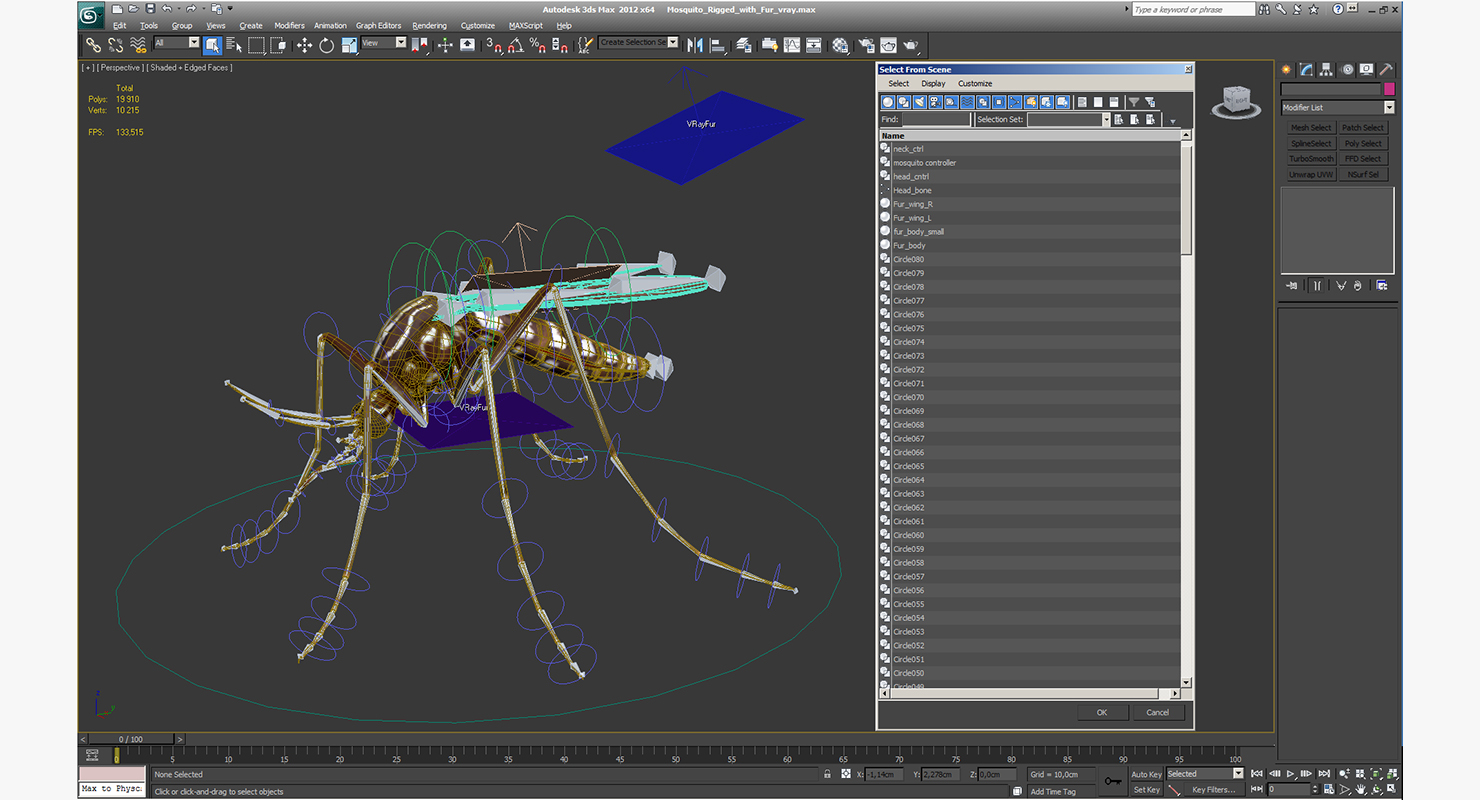Toggle Auto Key mode
This screenshot has width=1480, height=800.
click(1146, 774)
